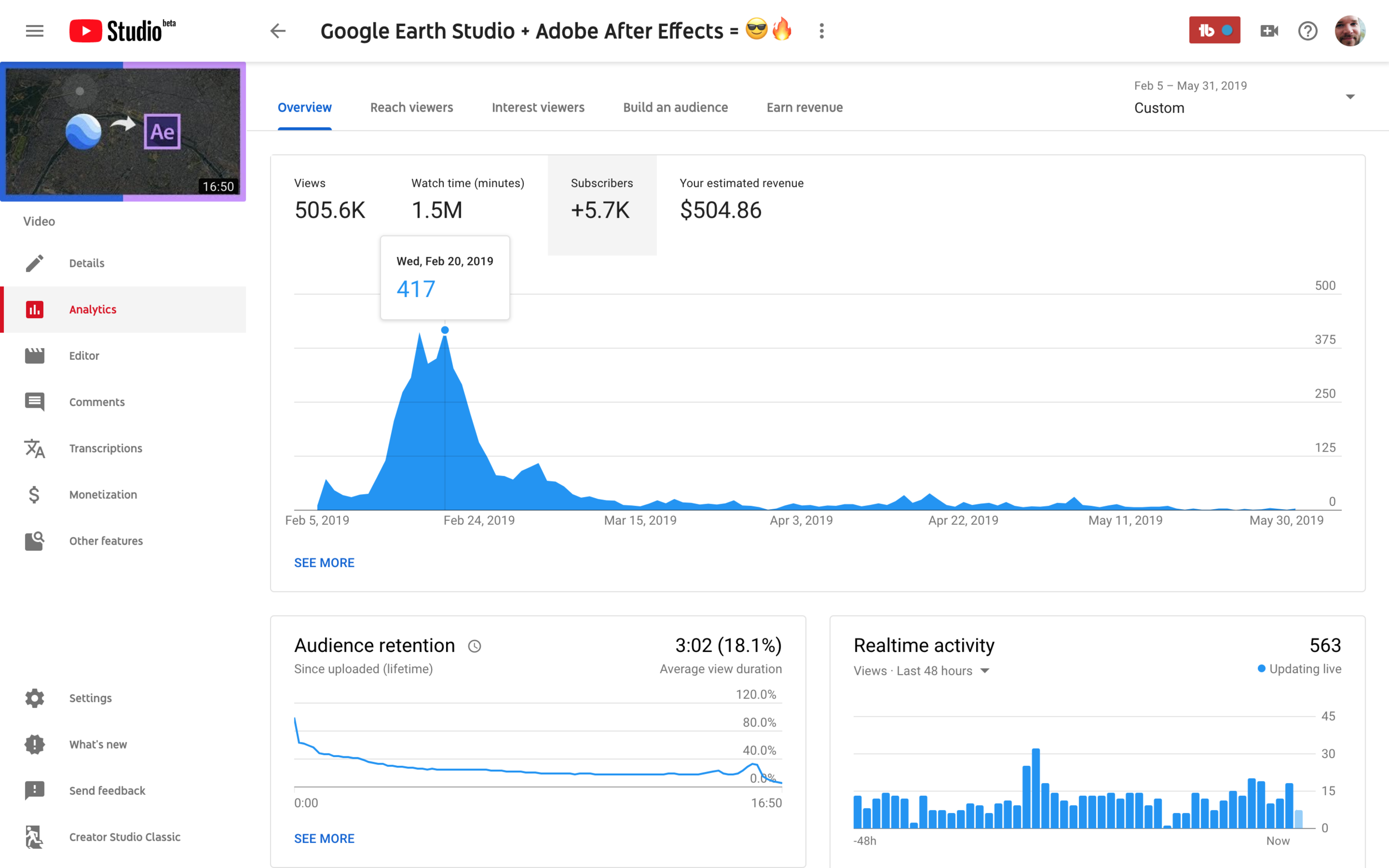This screenshot has height=868, width=1389.
Task: Switch to the Earn revenue tab
Action: click(805, 107)
